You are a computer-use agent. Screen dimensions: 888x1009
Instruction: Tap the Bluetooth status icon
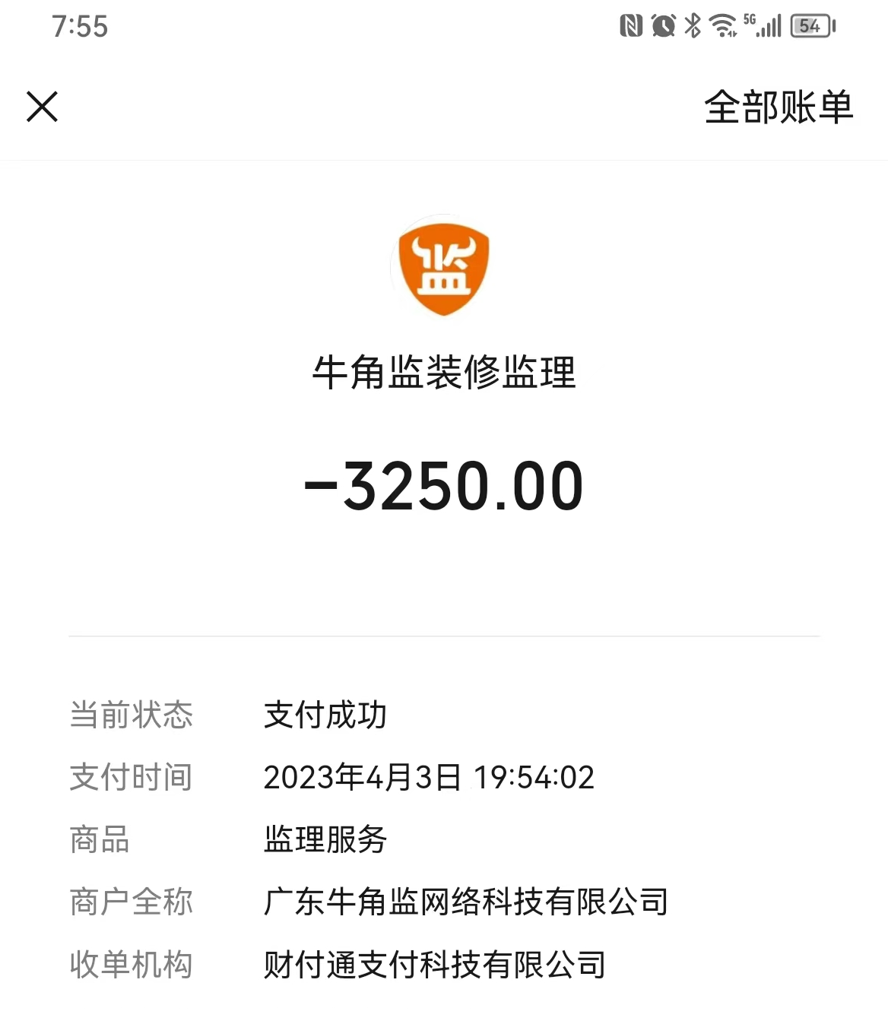(693, 26)
